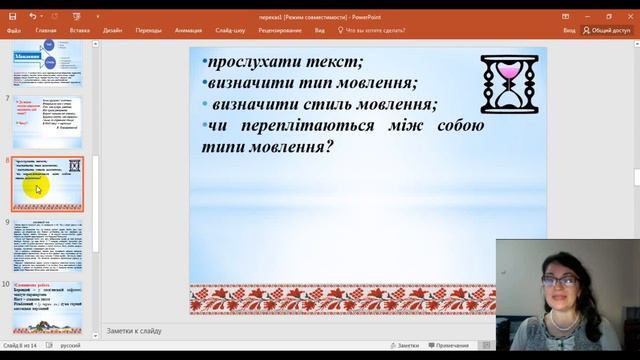
Task: Click thumbnail pane scroll up arrow
Action: click(x=96, y=44)
